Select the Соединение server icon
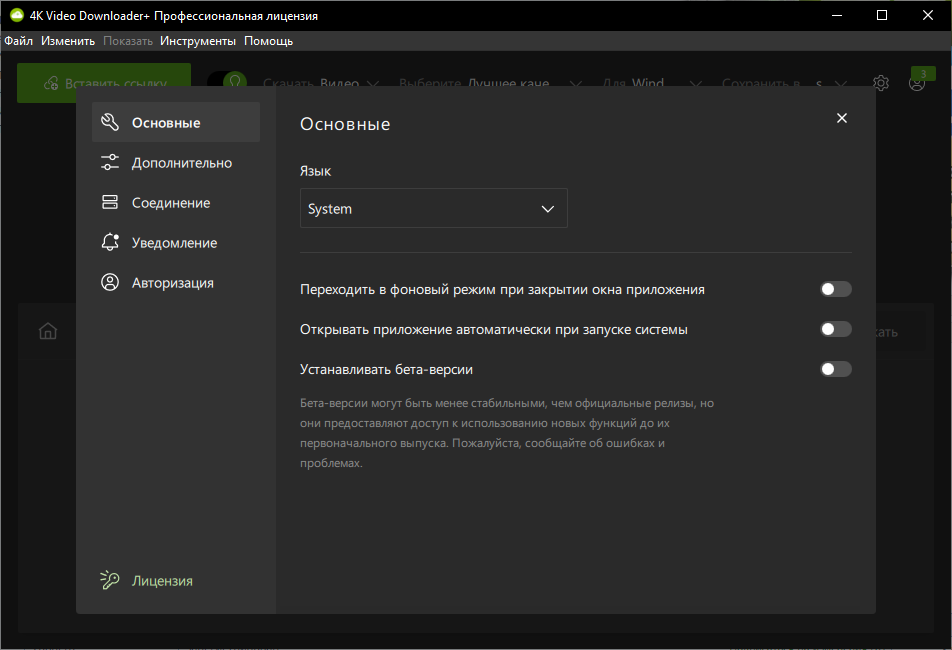 (110, 203)
